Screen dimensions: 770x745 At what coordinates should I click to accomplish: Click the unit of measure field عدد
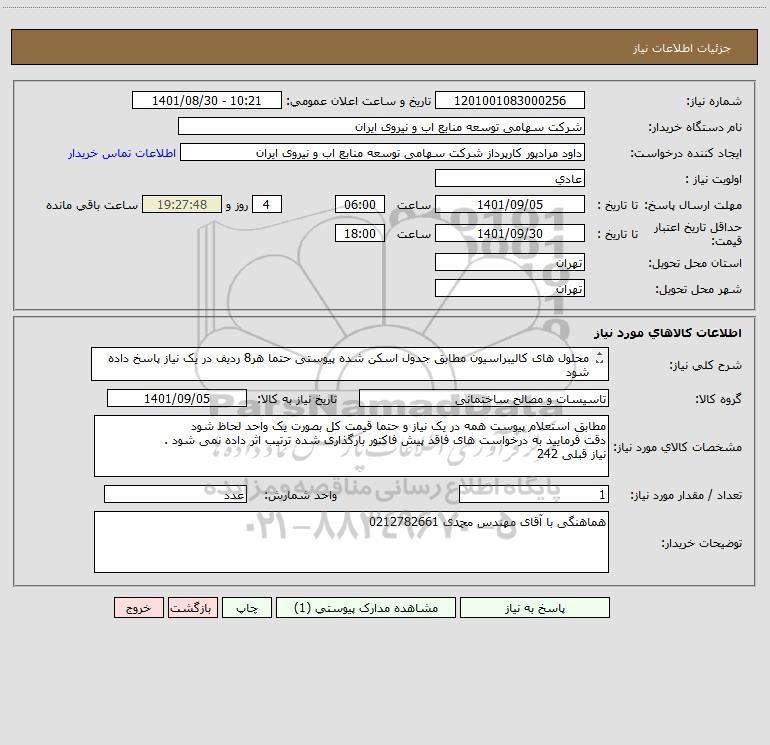(175, 494)
